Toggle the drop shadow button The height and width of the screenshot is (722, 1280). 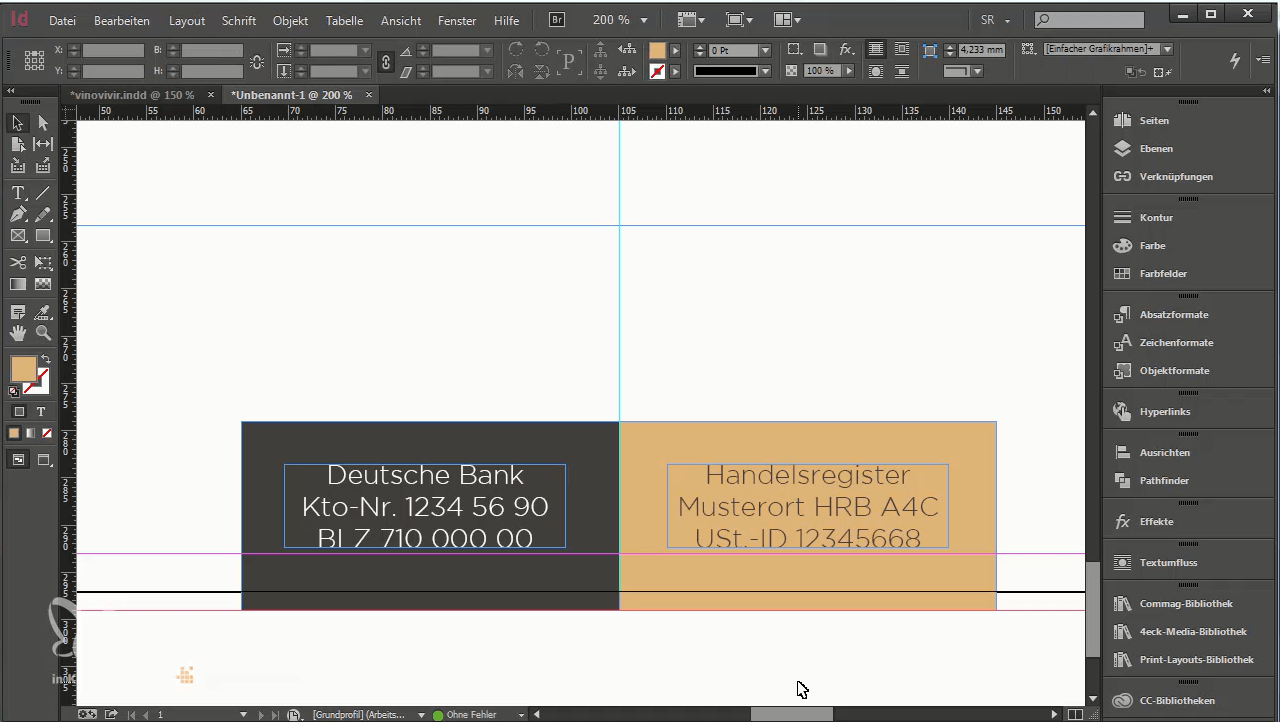click(820, 50)
